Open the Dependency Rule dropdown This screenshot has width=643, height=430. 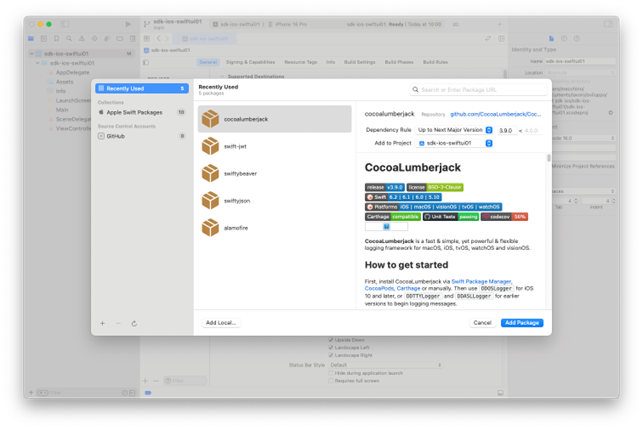[454, 130]
